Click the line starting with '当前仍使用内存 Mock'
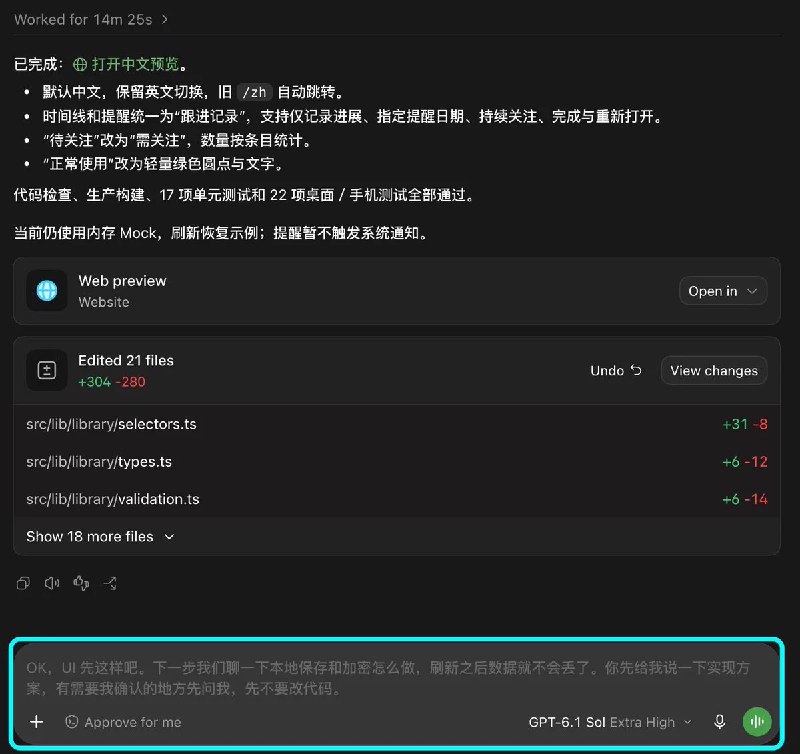The width and height of the screenshot is (800, 754). pos(220,233)
